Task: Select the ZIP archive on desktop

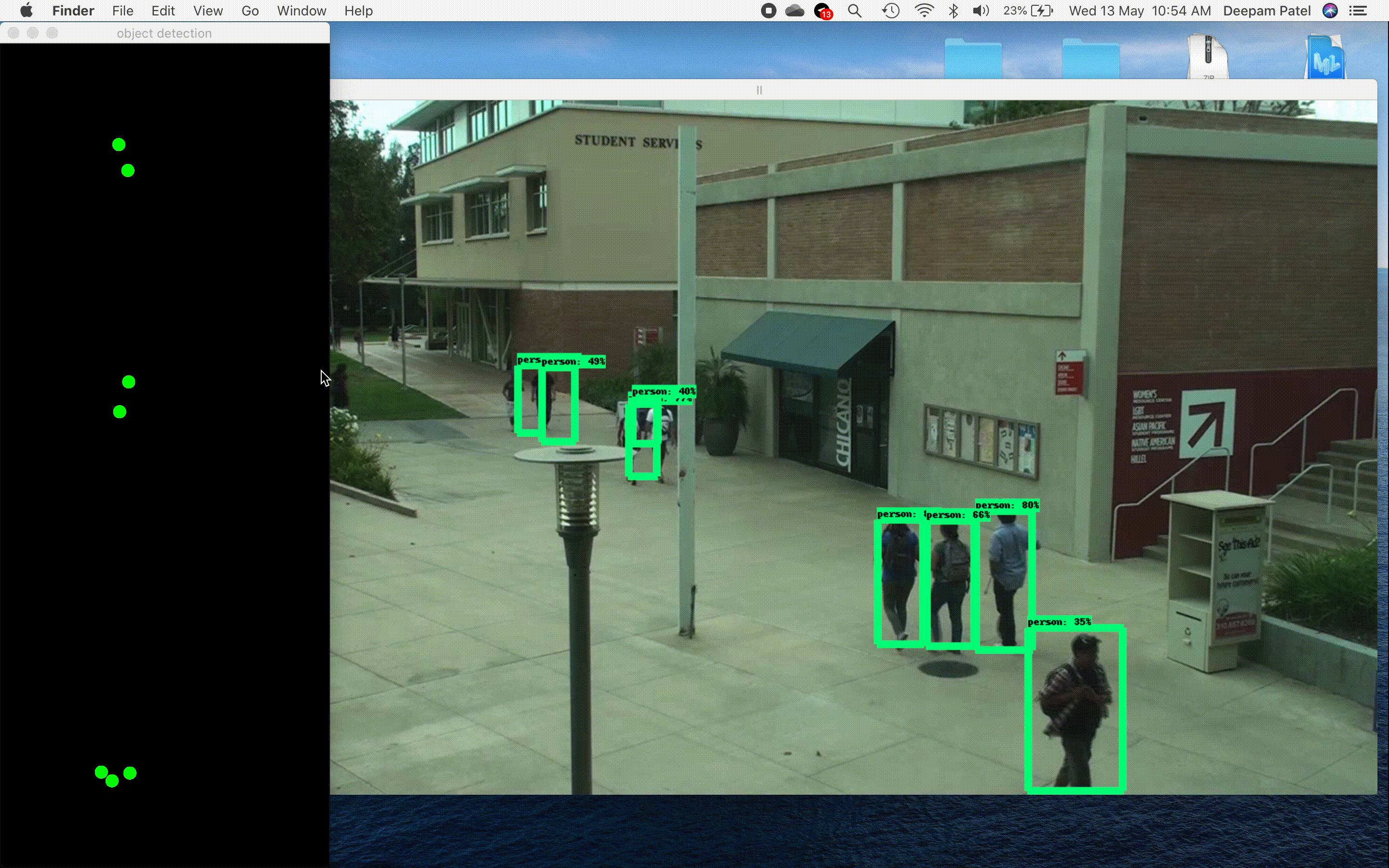Action: 1208,57
